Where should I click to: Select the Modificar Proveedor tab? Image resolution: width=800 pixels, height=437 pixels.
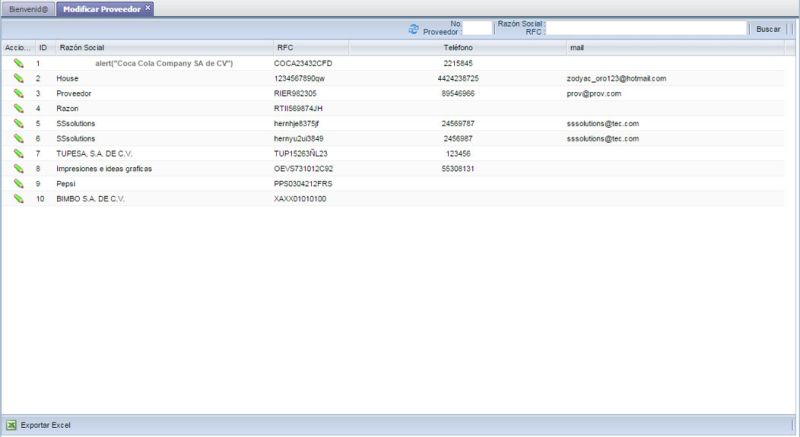(x=100, y=8)
